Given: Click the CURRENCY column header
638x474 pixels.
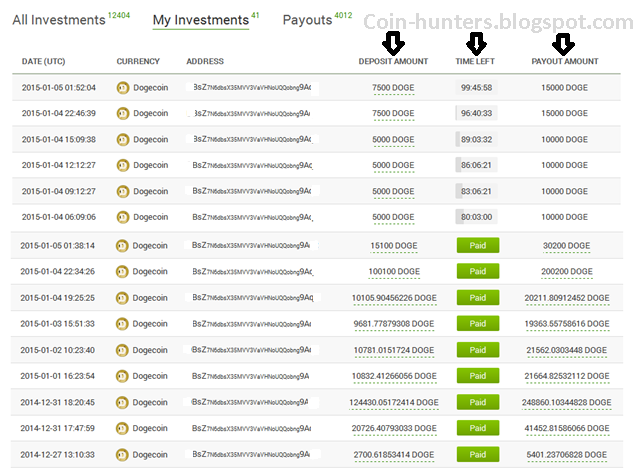Looking at the screenshot, I should tap(138, 61).
